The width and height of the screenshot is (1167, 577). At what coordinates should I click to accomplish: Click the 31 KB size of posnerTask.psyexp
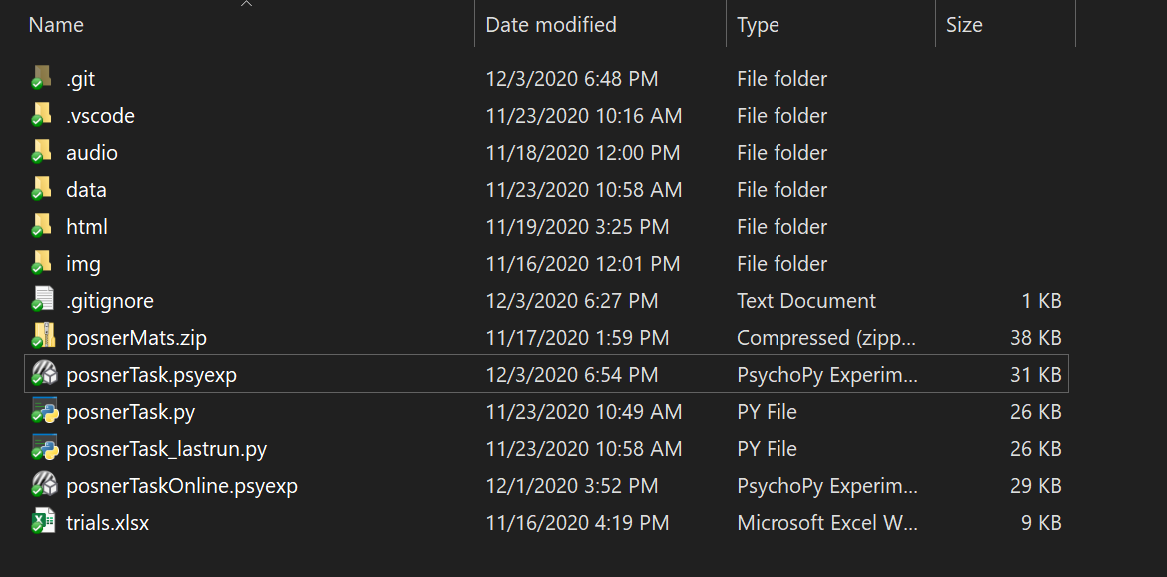(1035, 375)
